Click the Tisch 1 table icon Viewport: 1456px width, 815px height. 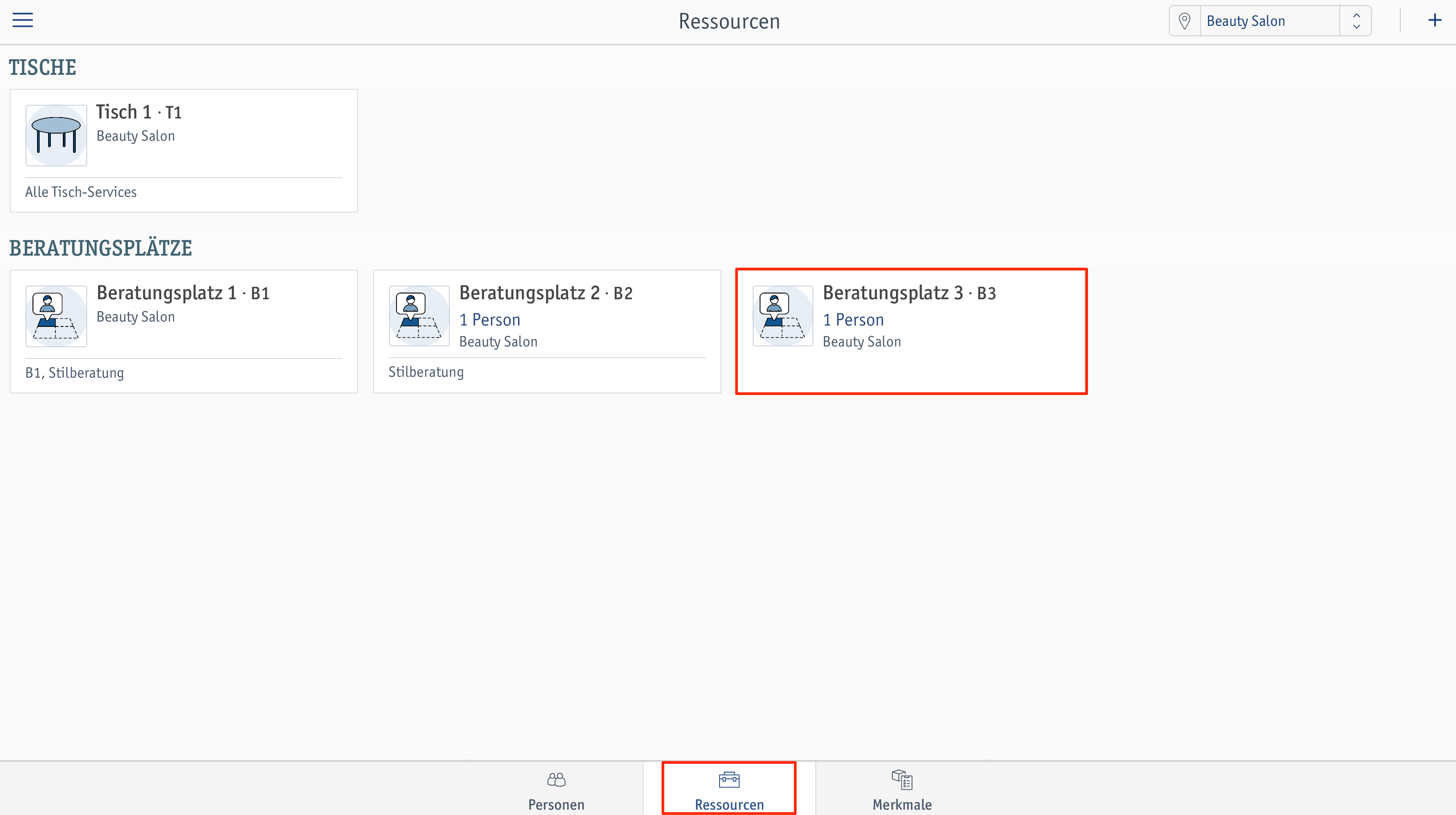point(56,135)
